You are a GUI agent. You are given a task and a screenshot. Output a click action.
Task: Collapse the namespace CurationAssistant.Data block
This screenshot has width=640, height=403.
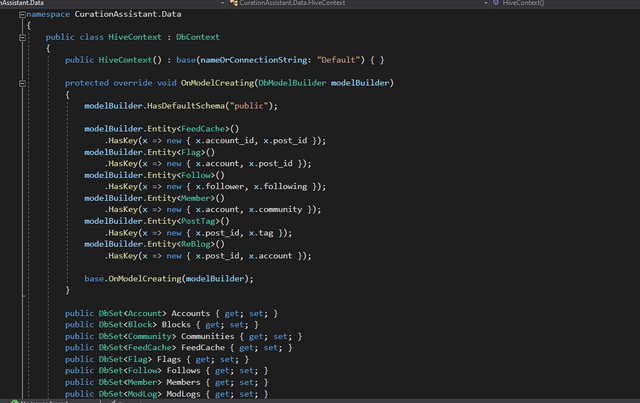pos(22,14)
